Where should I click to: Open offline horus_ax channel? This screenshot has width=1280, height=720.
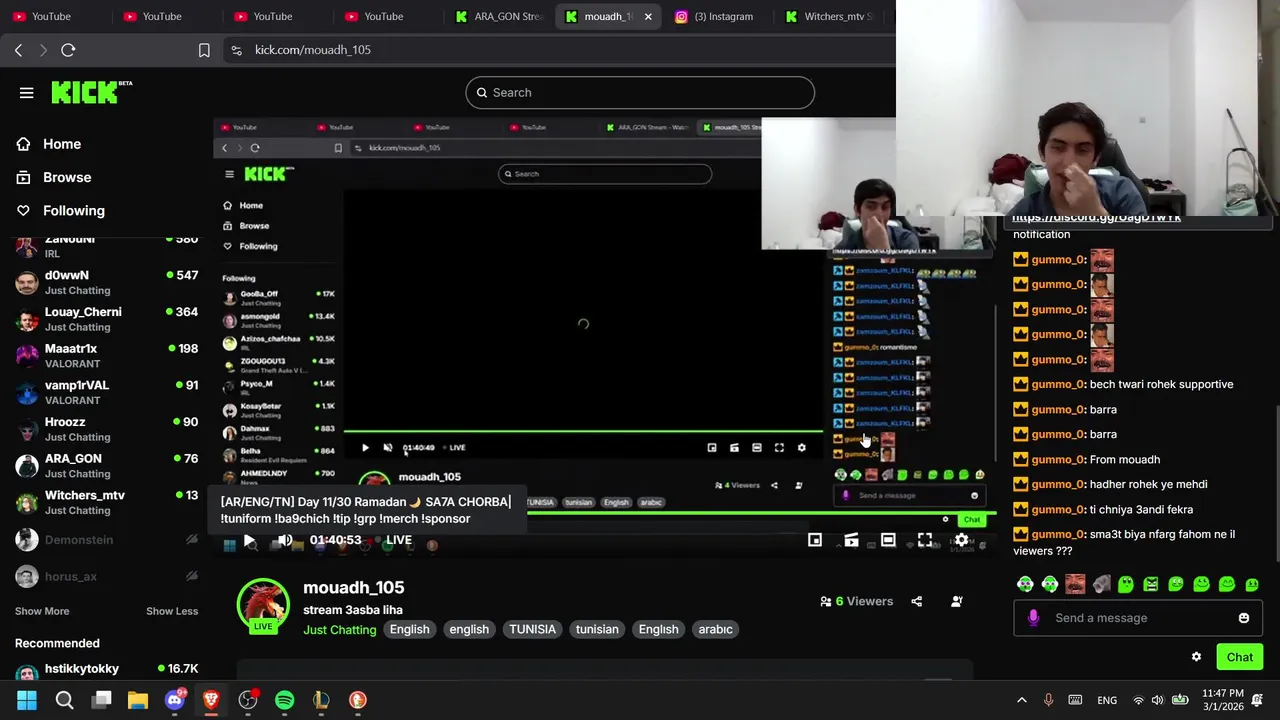[106, 577]
